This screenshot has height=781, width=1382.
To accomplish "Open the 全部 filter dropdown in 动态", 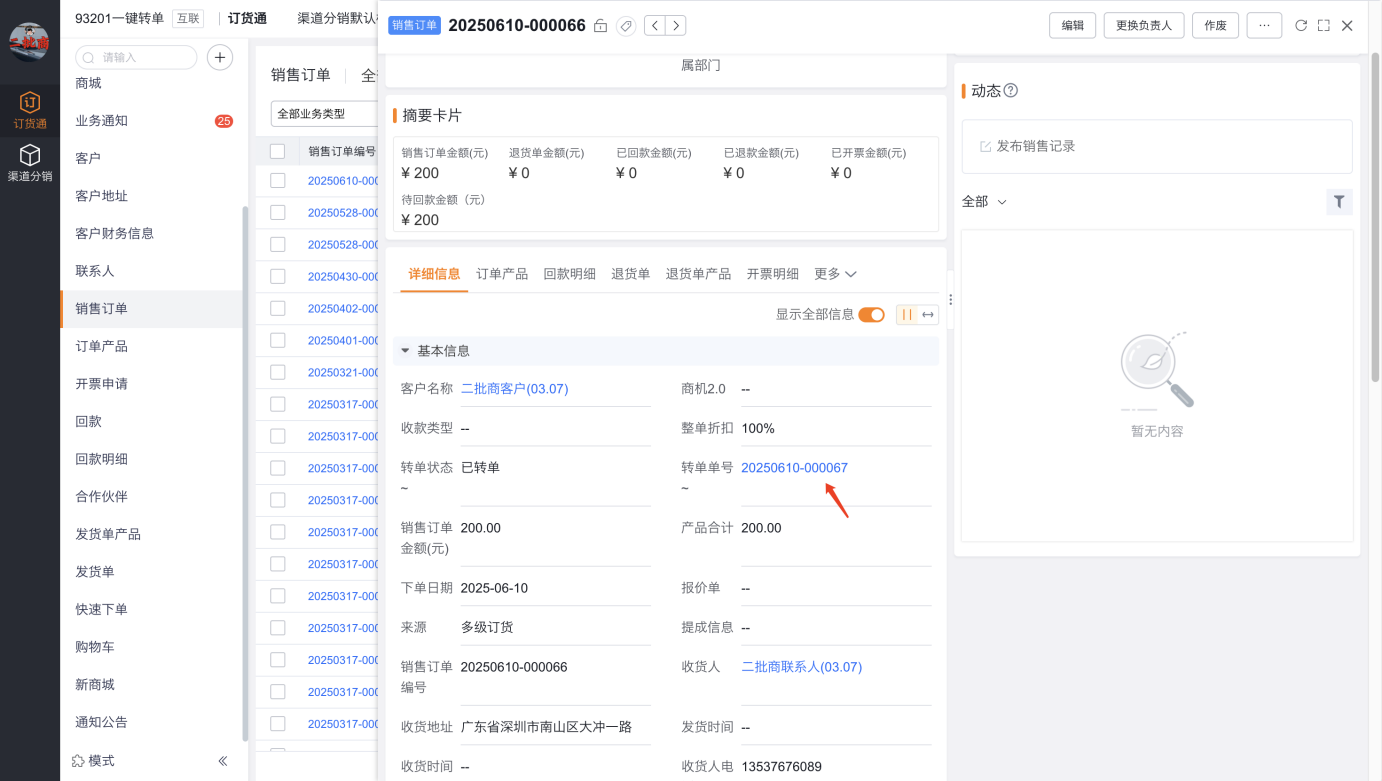I will click(x=984, y=202).
